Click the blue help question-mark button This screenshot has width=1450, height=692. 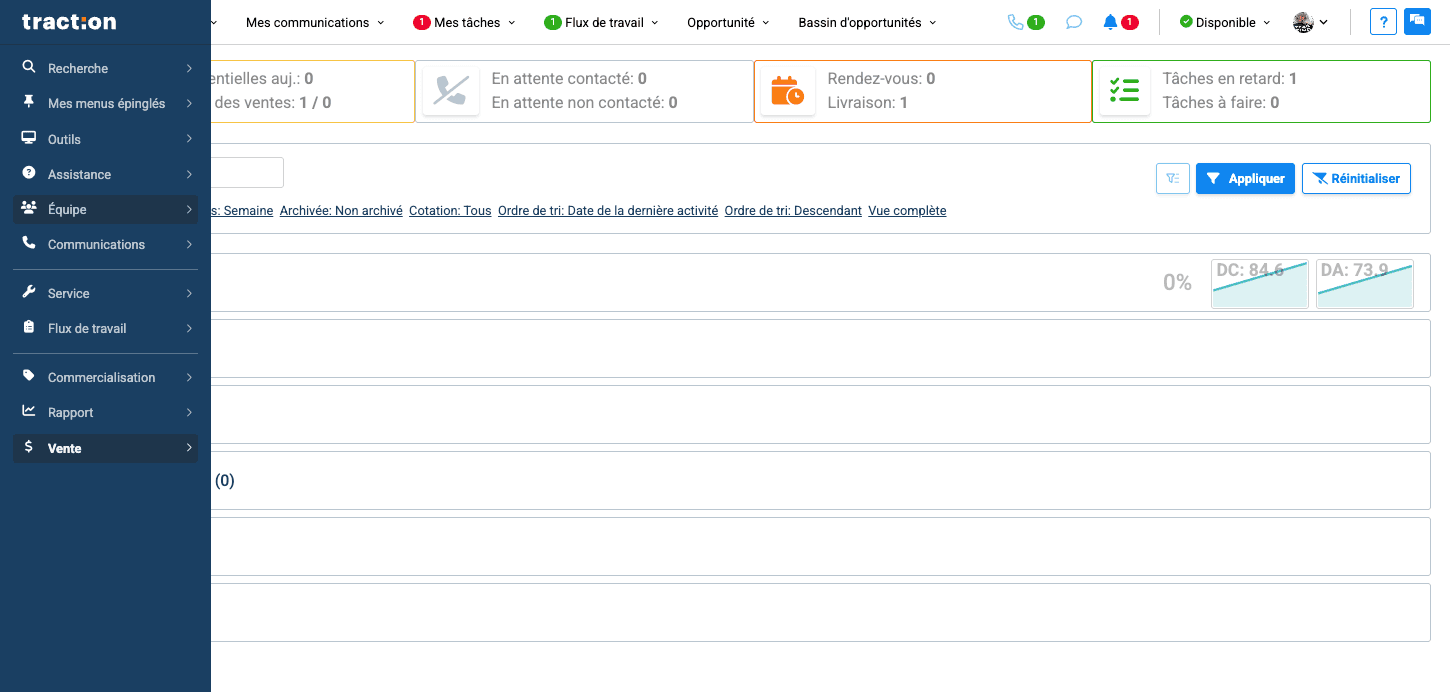click(x=1383, y=22)
